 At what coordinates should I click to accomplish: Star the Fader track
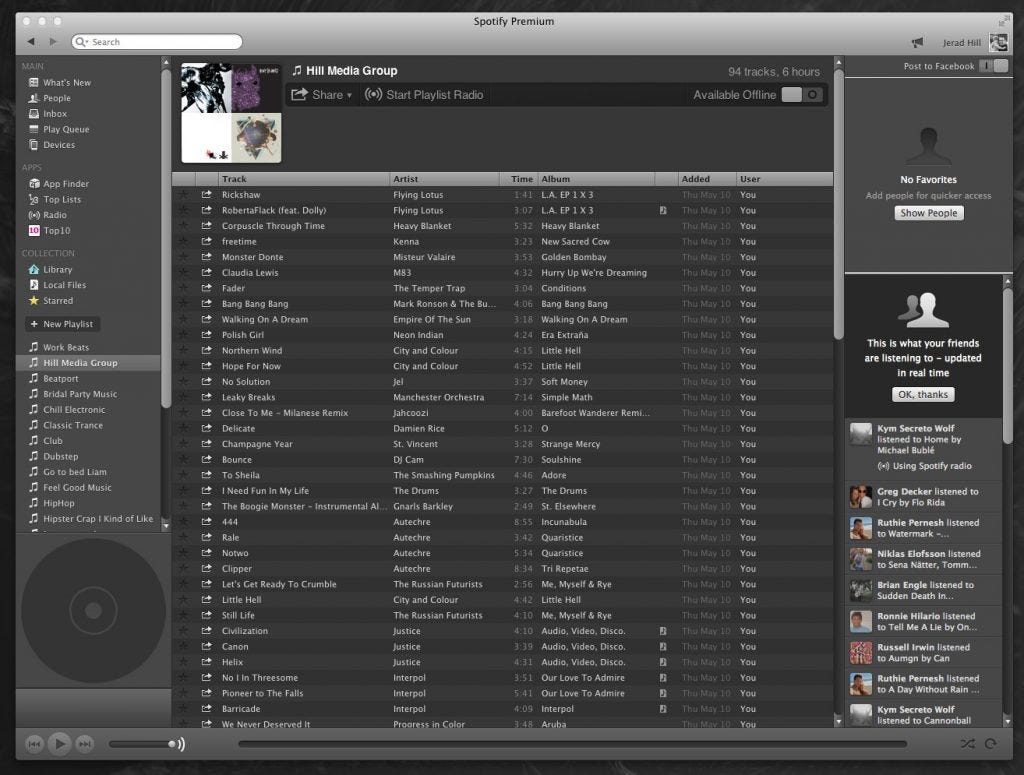[184, 288]
